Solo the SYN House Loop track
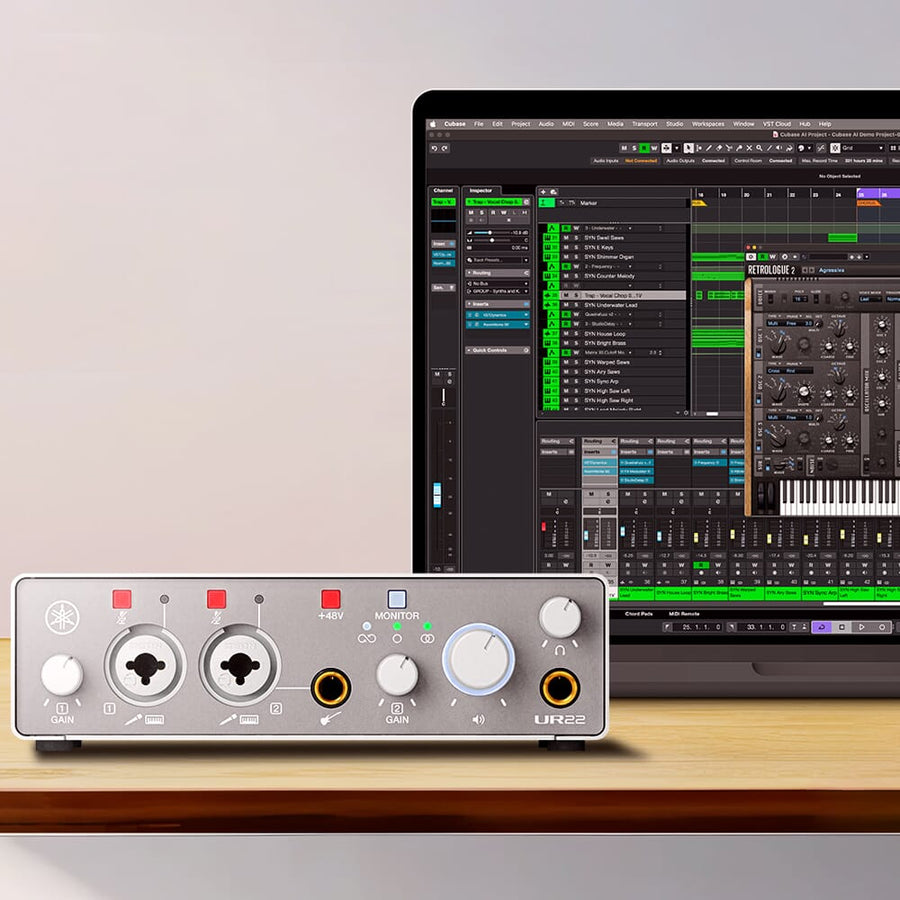The image size is (900, 900). 576,333
